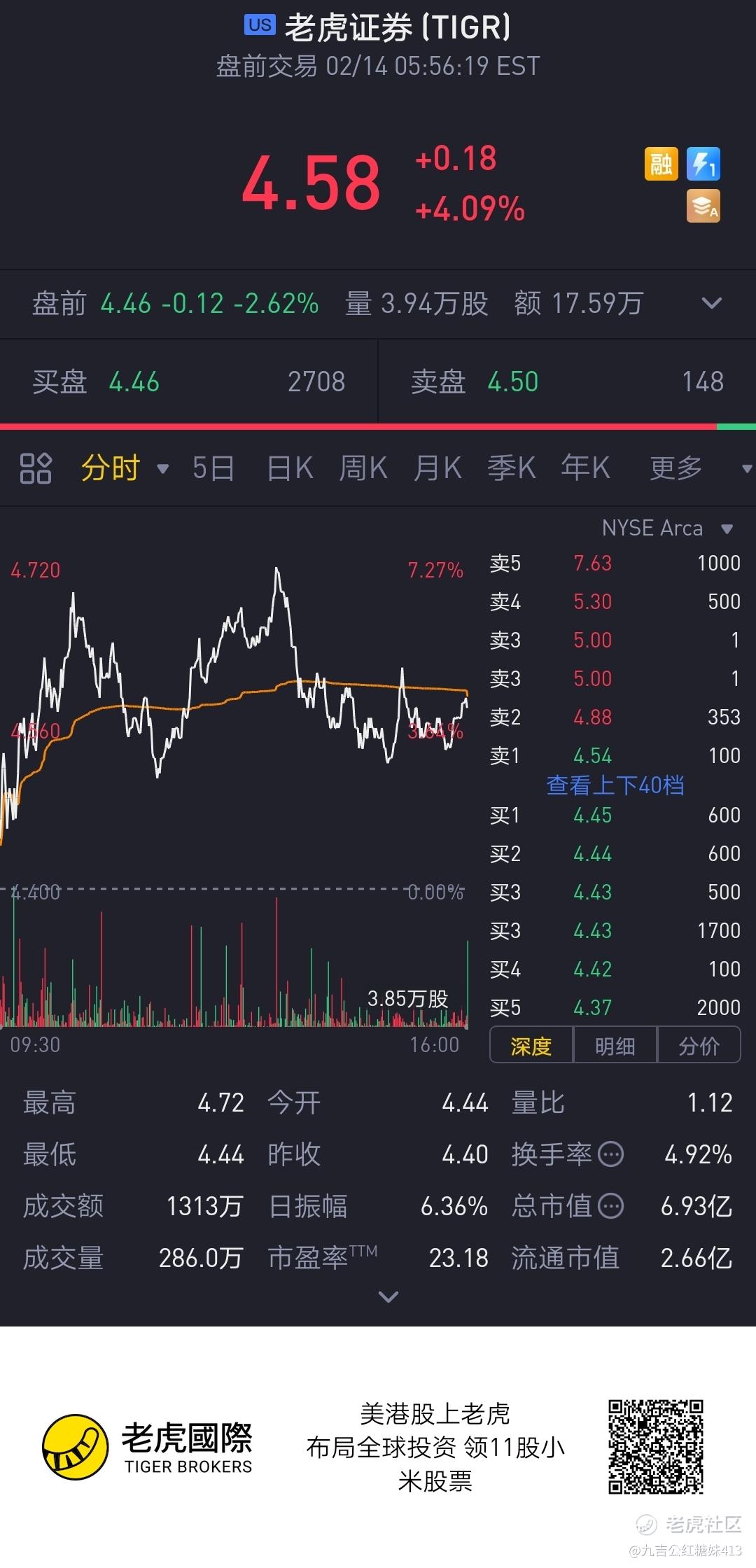Viewport: 756px width, 1568px height.
Task: Switch to the 日K chart tab
Action: (290, 468)
